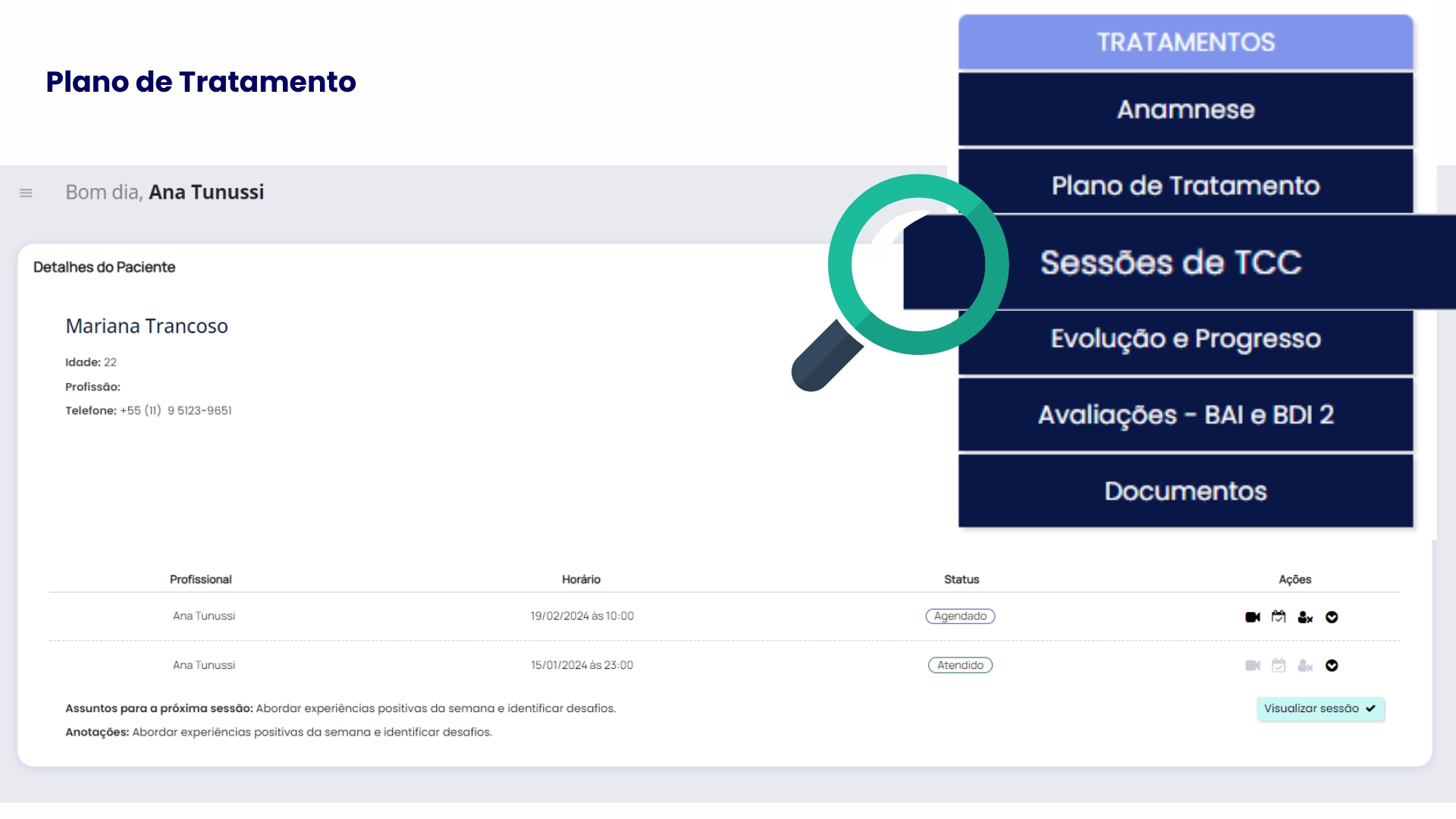
Task: Click the calendar icon in the 15/01/2024 row
Action: tap(1279, 665)
